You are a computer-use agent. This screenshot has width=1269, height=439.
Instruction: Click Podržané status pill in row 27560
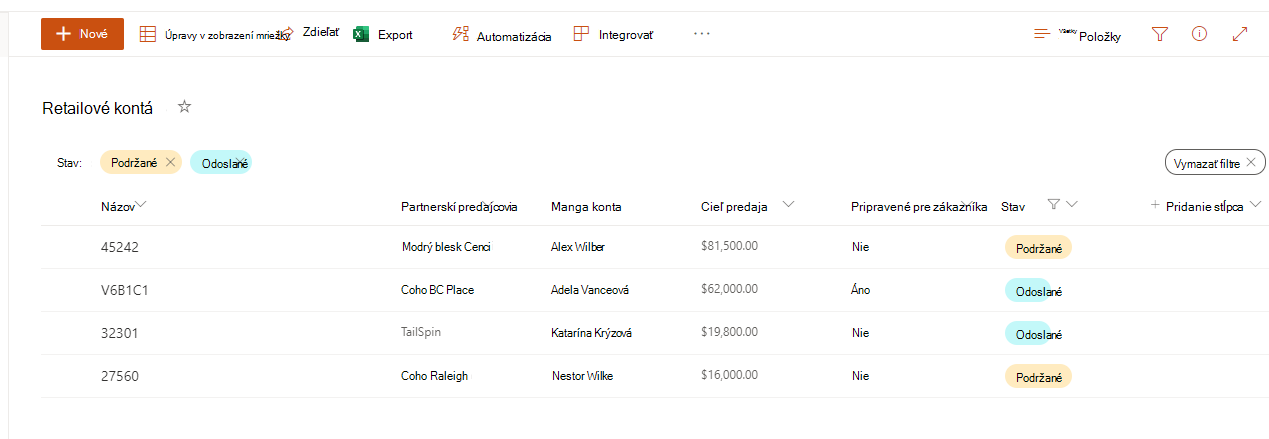(1038, 377)
